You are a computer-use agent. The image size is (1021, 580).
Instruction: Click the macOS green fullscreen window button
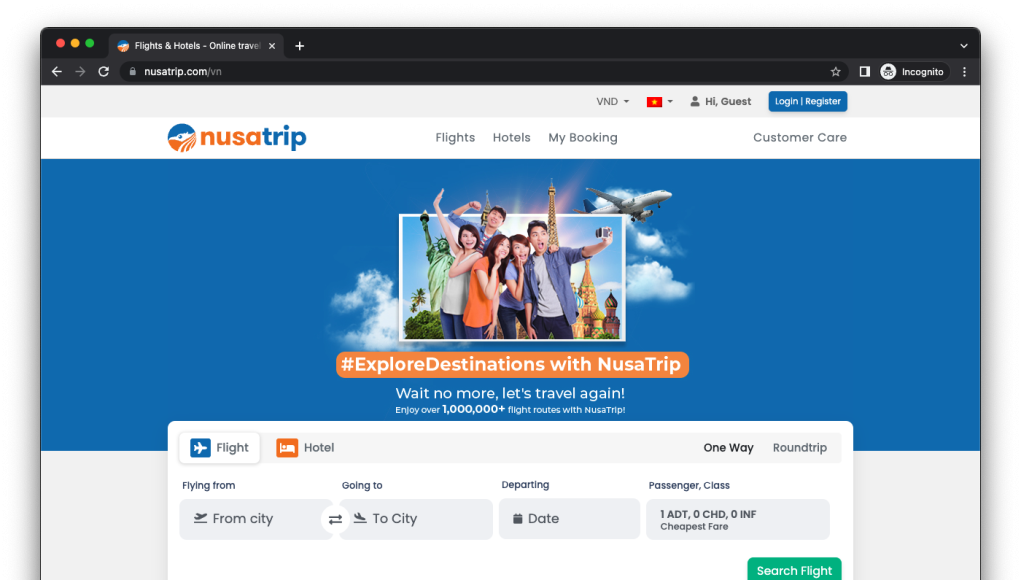point(90,43)
